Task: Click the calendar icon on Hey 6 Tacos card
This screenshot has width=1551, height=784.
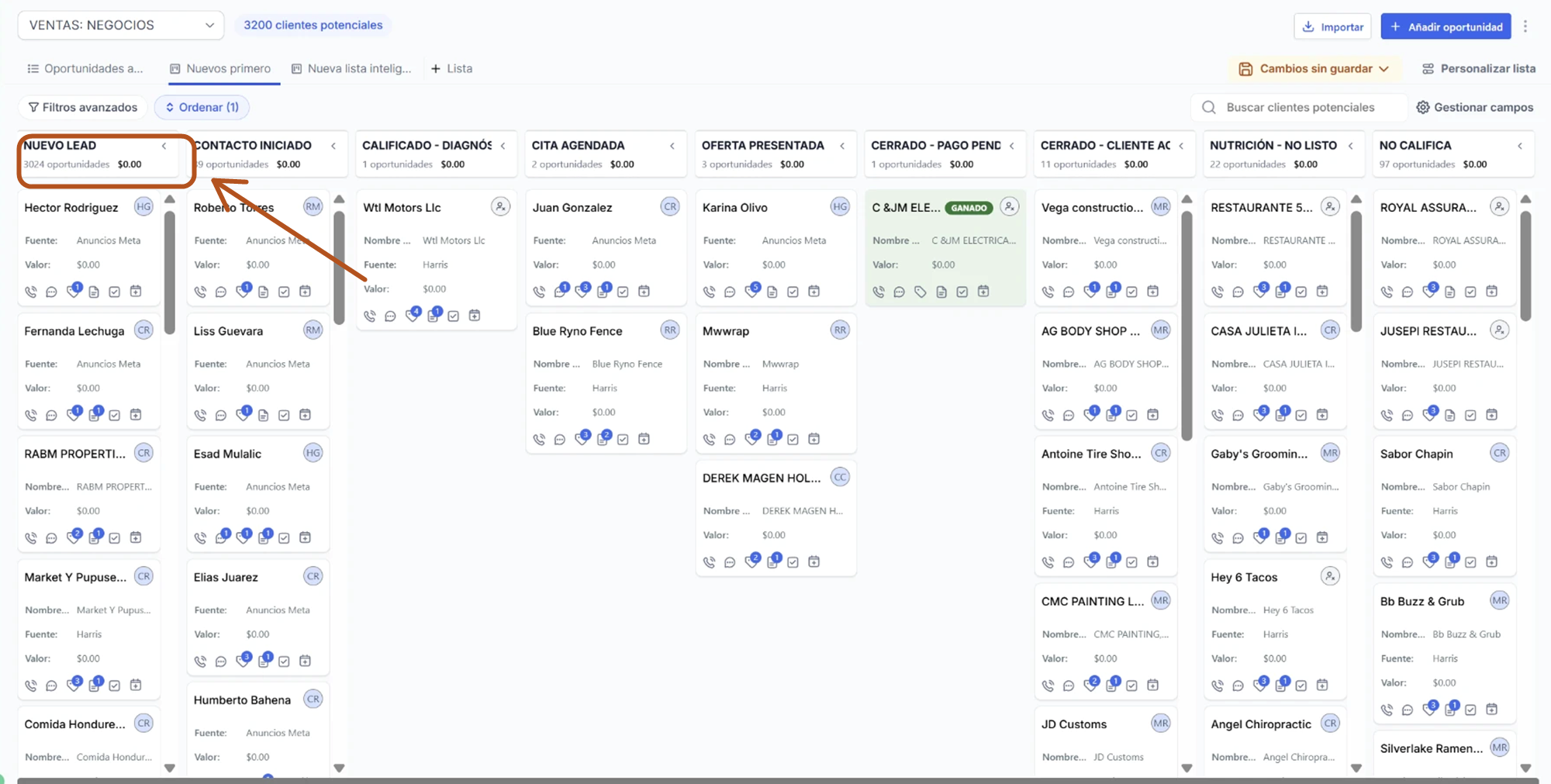Action: [x=1322, y=686]
